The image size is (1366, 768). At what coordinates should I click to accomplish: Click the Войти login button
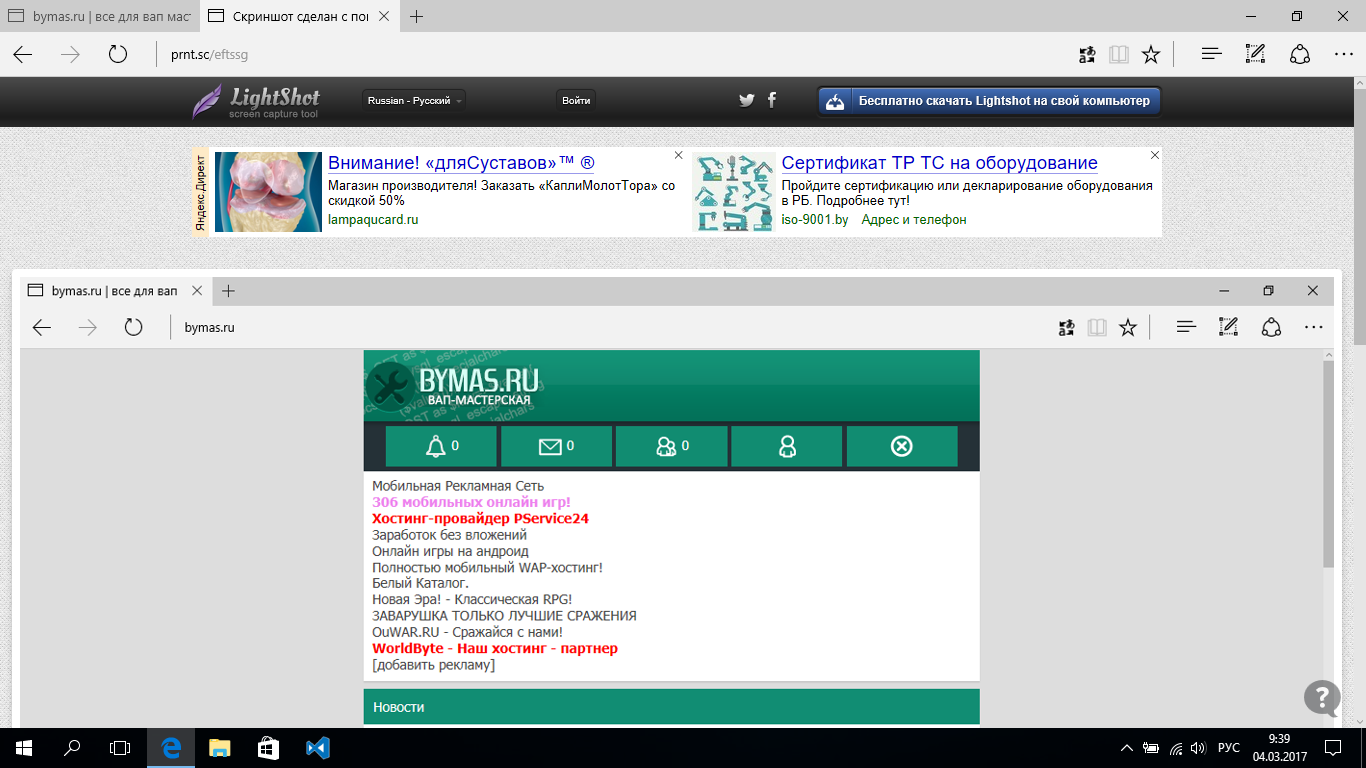point(576,100)
